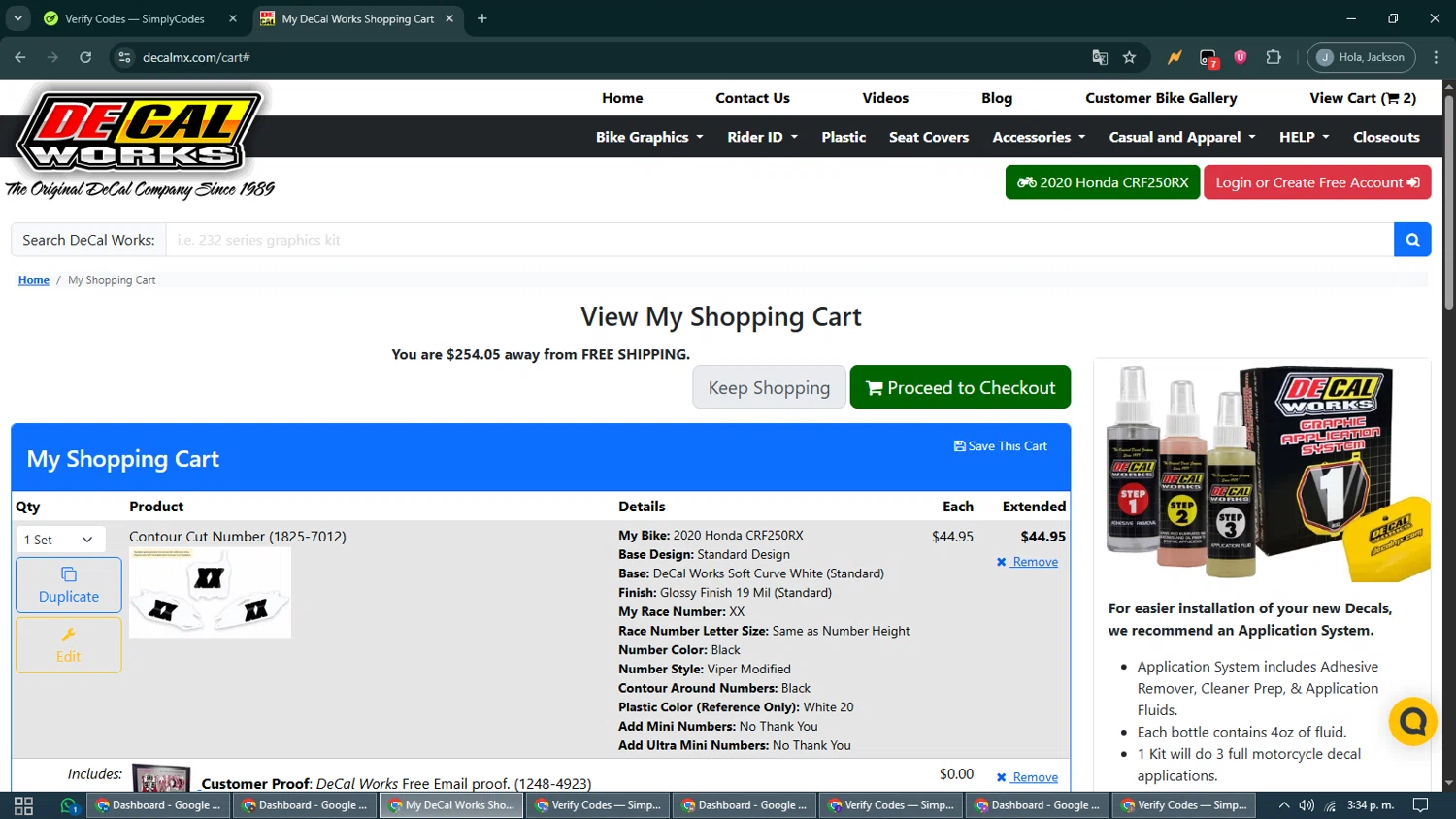Open Customer Bike Gallery
This screenshot has height=819, width=1456.
coord(1161,98)
